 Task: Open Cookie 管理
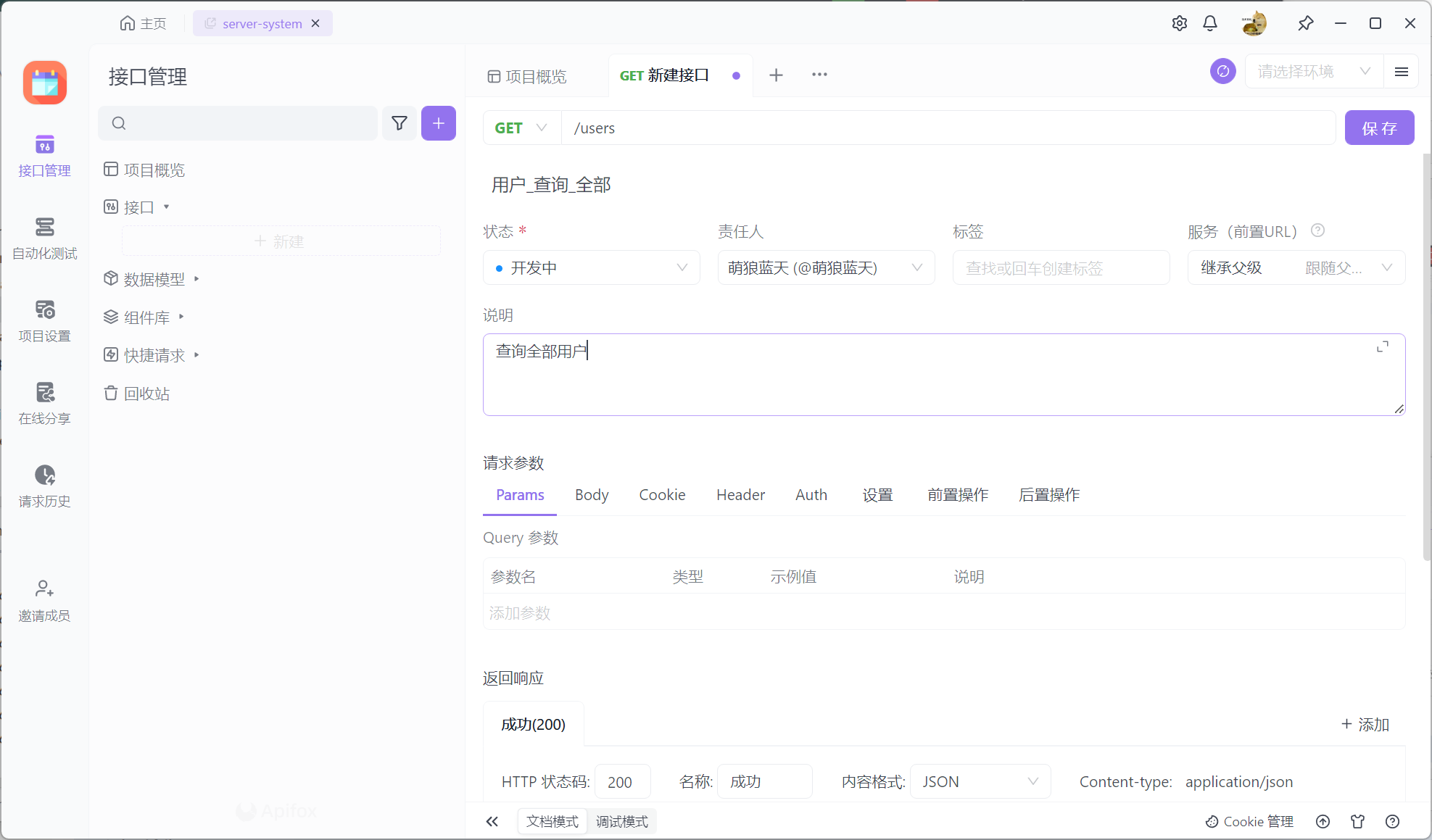[1249, 821]
